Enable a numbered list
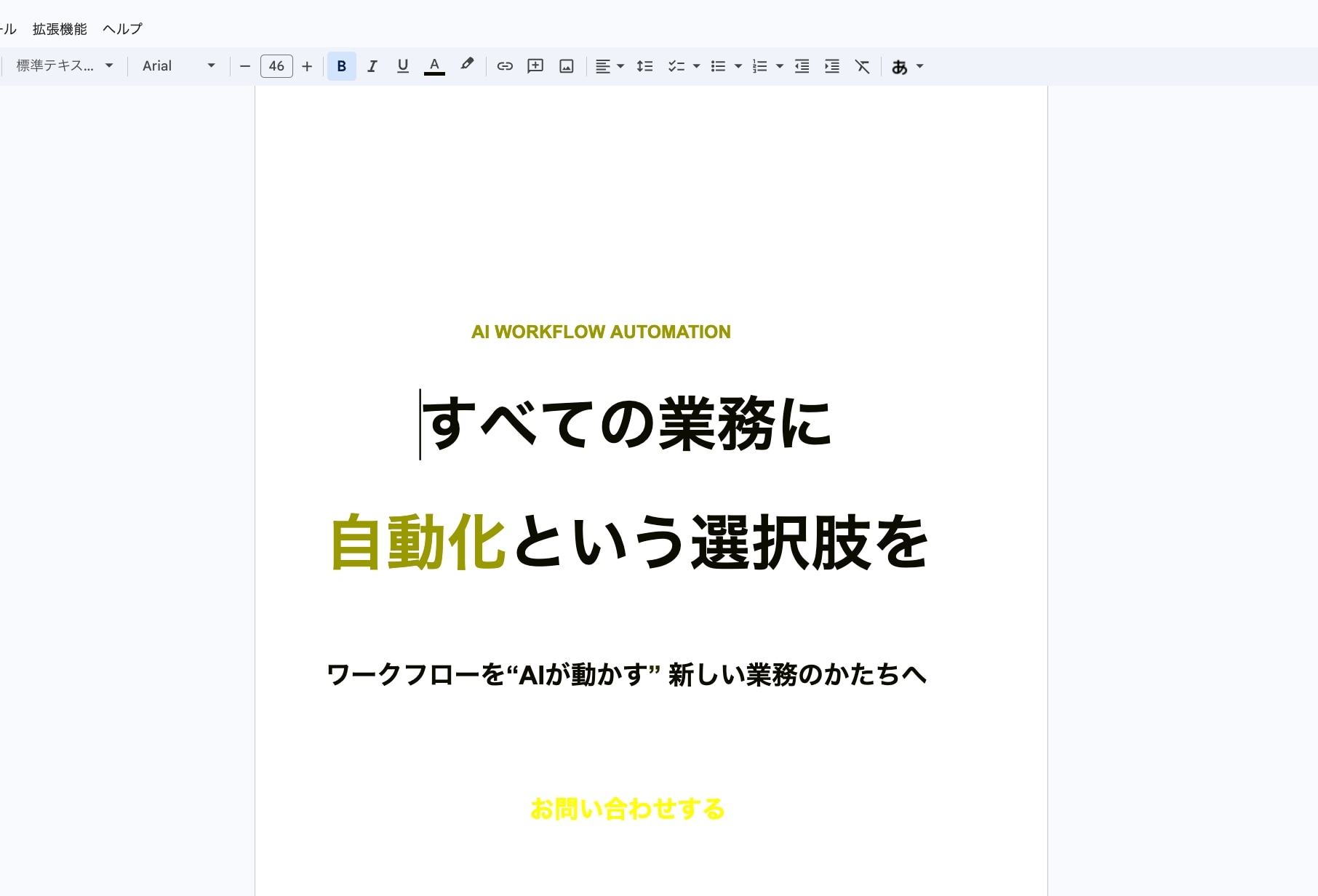 click(x=760, y=66)
